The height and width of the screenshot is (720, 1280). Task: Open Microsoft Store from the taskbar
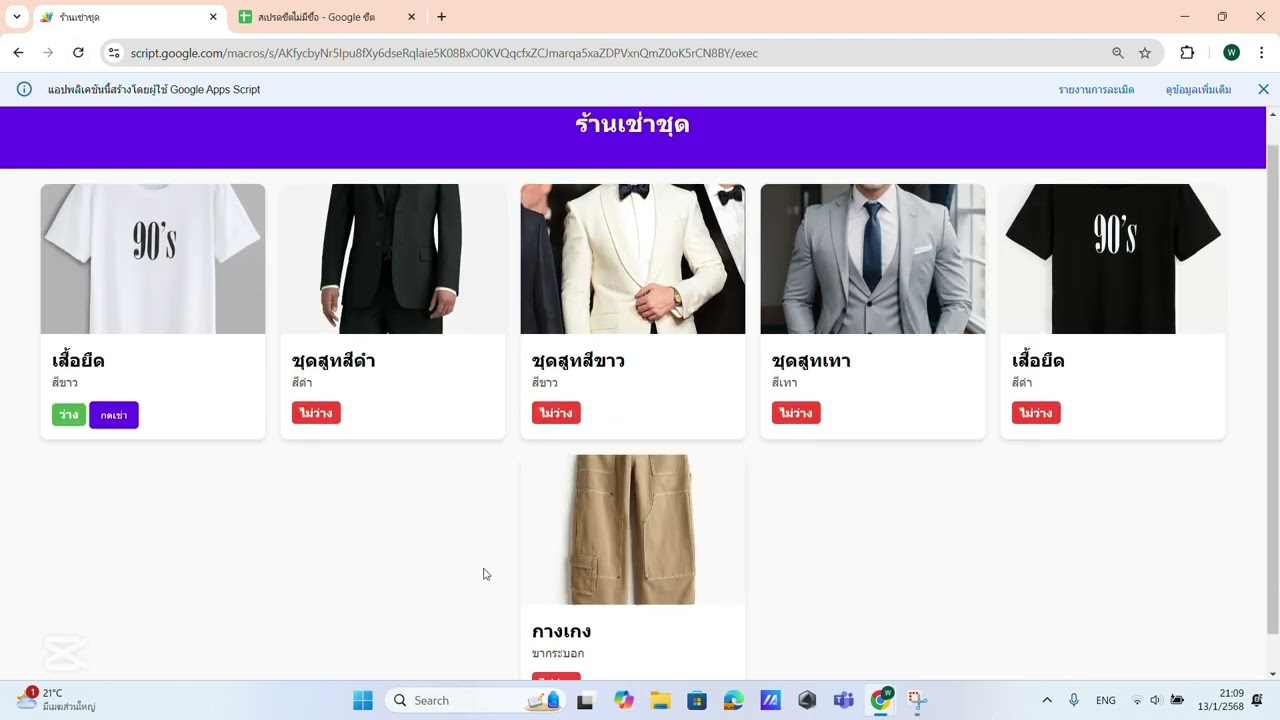tap(697, 700)
